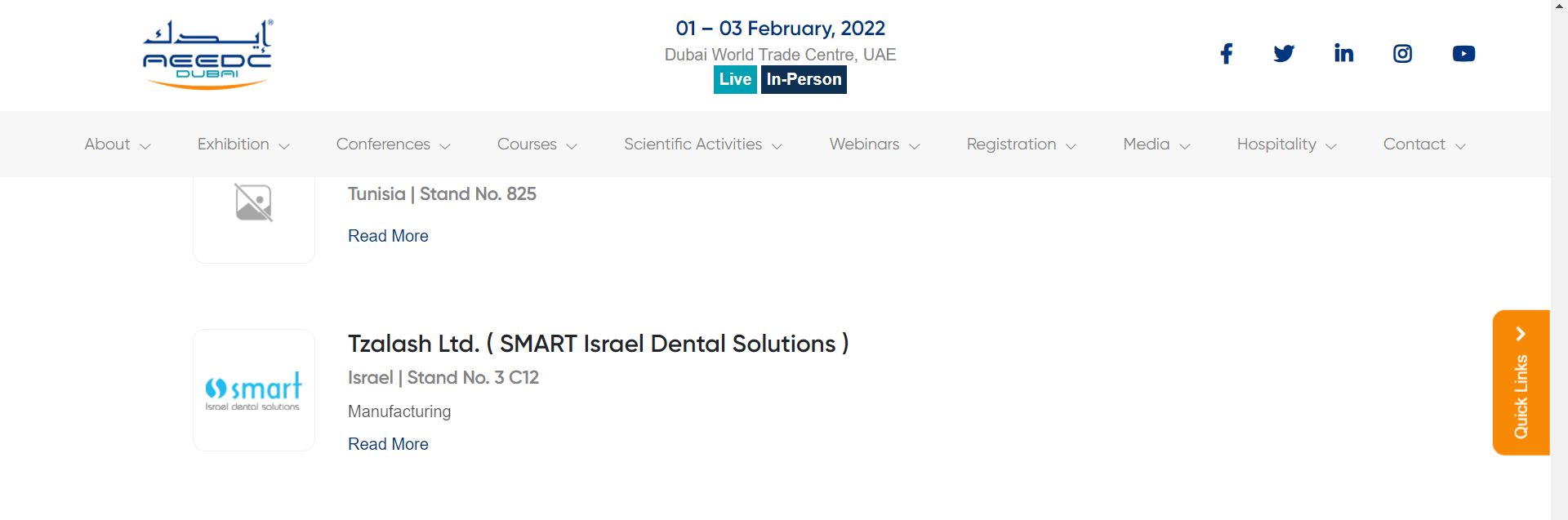
Task: Expand the Quick Links side panel
Action: 1521,382
